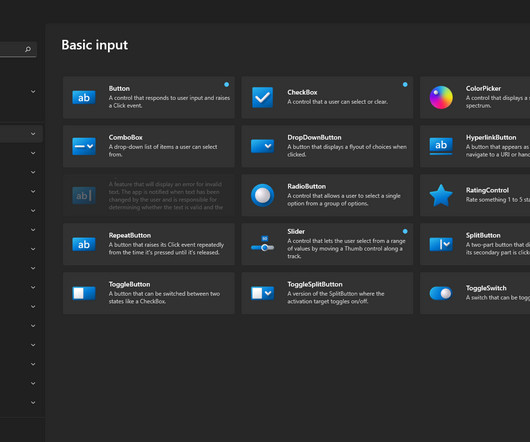Open the ToggleSwitch sample title
The height and width of the screenshot is (442, 530).
click(x=486, y=288)
